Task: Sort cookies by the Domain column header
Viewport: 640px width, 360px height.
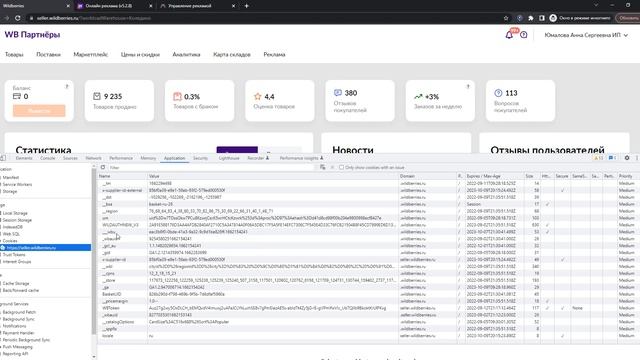Action: (x=427, y=176)
